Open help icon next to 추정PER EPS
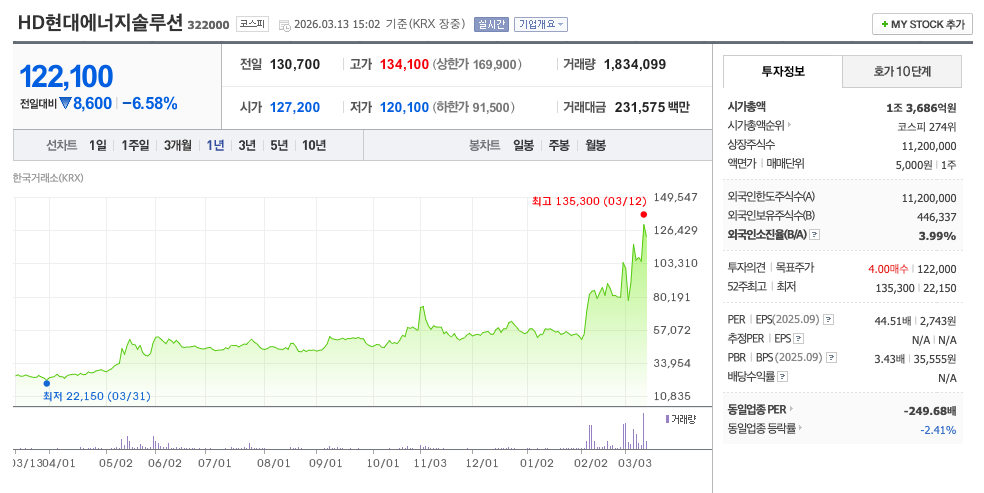Viewport: 984px width, 493px height. 798,339
